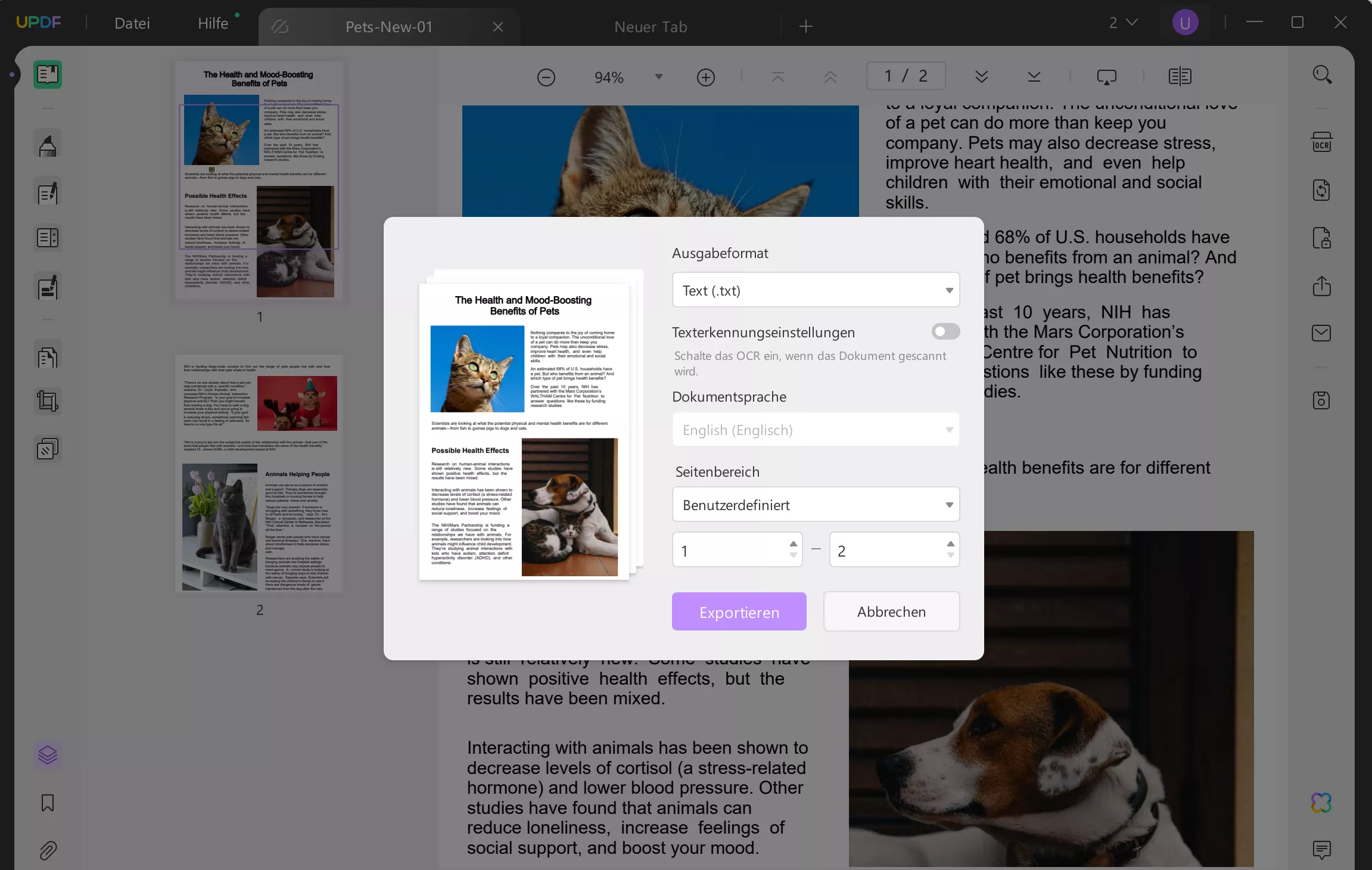Open the share via email tool

point(1322,333)
